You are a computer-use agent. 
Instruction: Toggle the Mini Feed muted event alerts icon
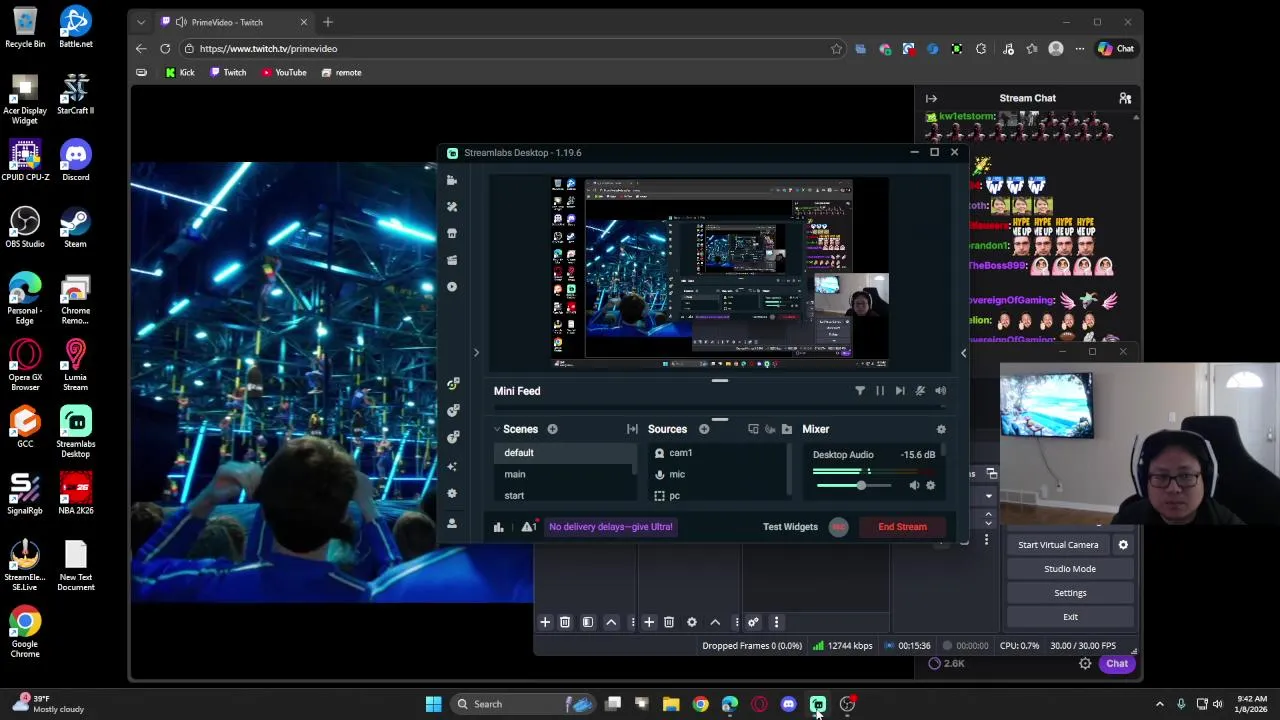click(920, 391)
